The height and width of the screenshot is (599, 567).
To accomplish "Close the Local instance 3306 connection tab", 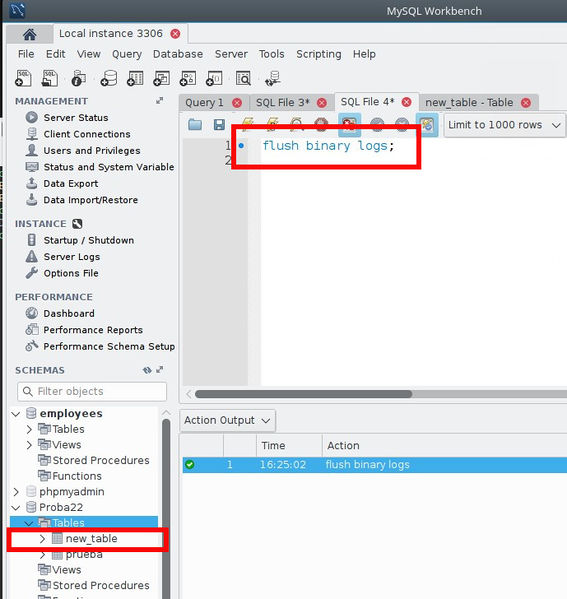I will coord(175,34).
